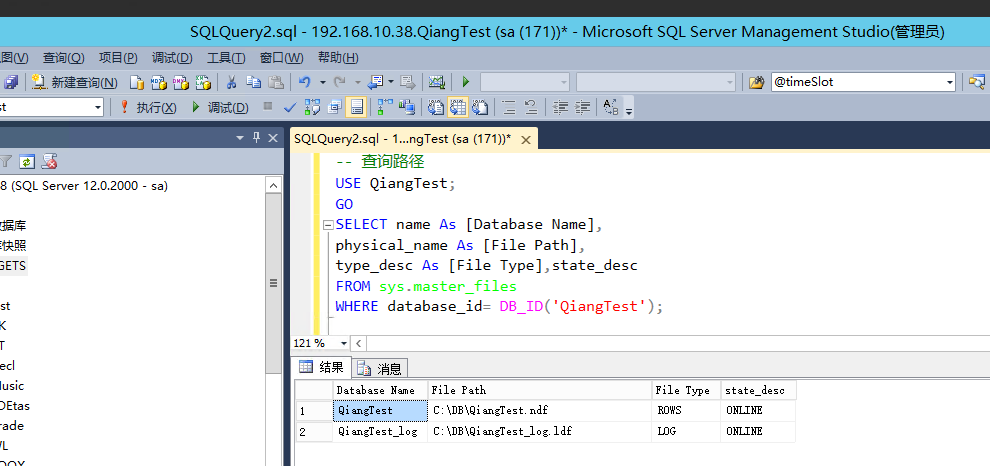Click the Undo arrow icon
This screenshot has height=466, width=990.
point(305,82)
